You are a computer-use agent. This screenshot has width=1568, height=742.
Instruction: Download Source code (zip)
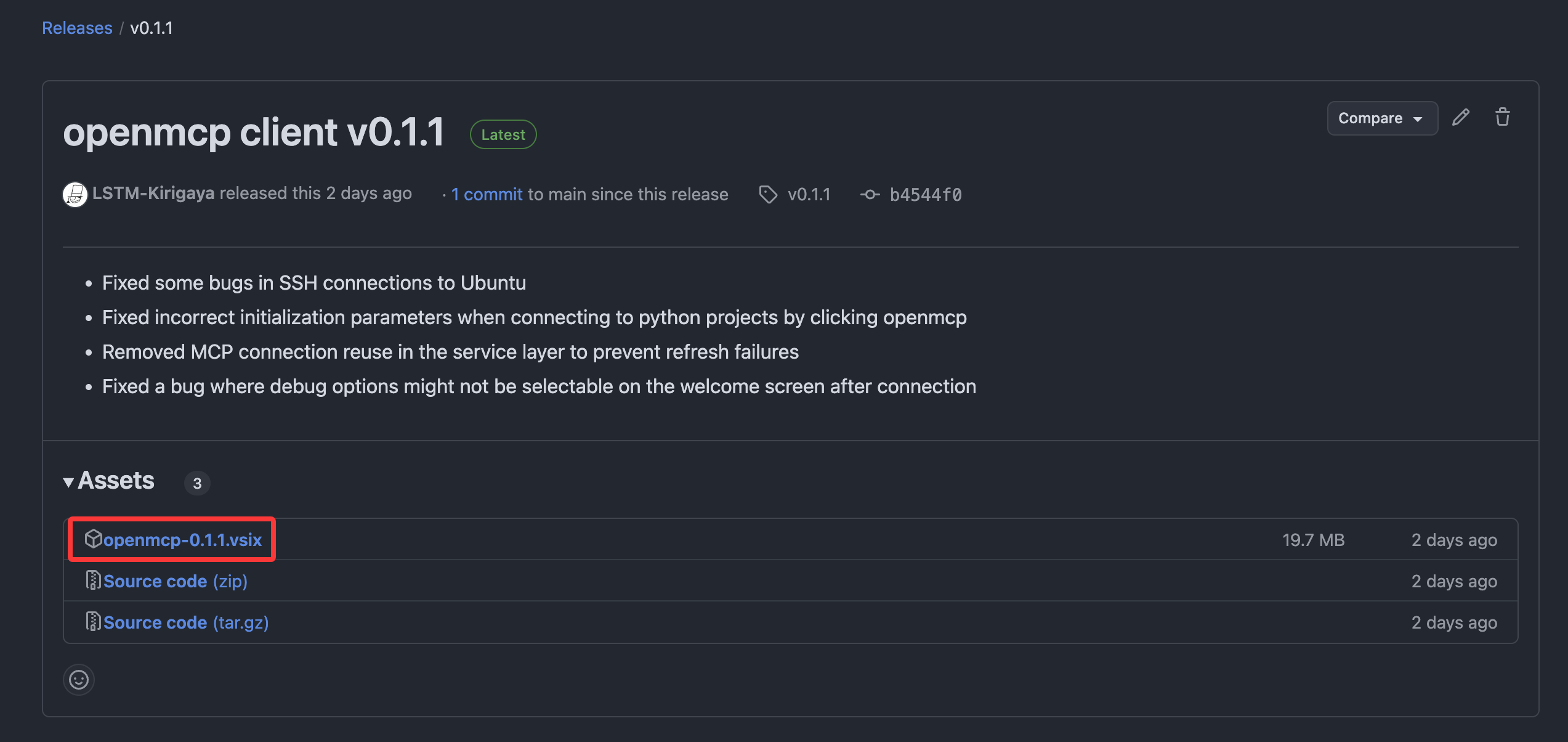pos(175,581)
